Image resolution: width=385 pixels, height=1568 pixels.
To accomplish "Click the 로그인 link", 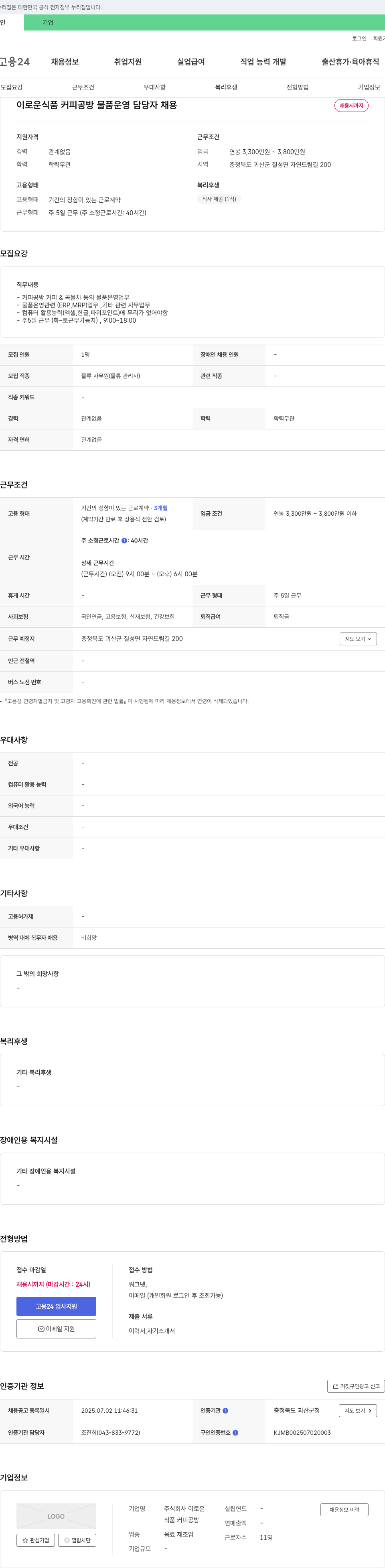I will coord(359,39).
